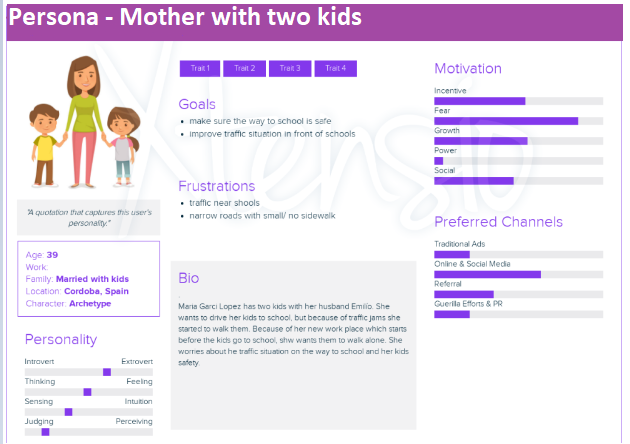Screen dimensions: 630x444
Task: Set the Power motivation bar
Action: (x=518, y=161)
